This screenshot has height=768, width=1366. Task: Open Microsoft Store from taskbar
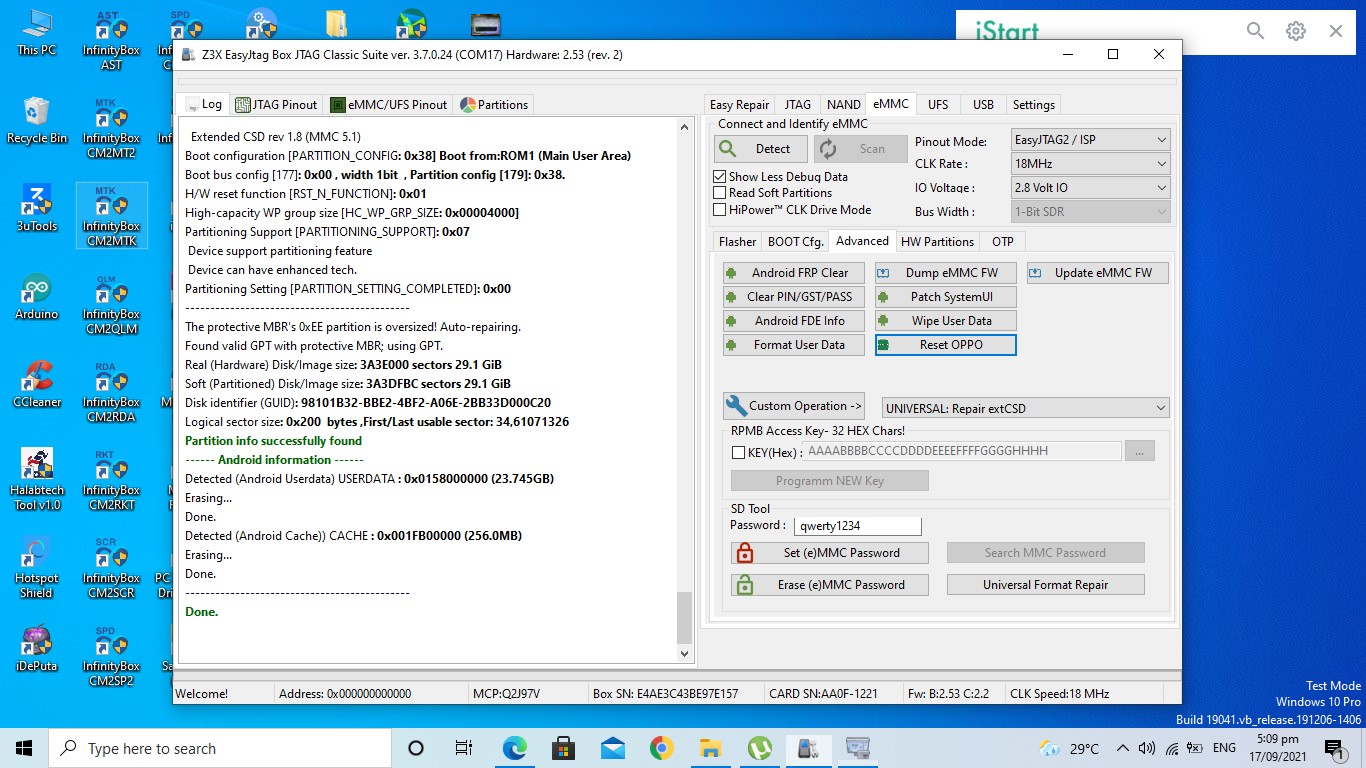click(563, 748)
